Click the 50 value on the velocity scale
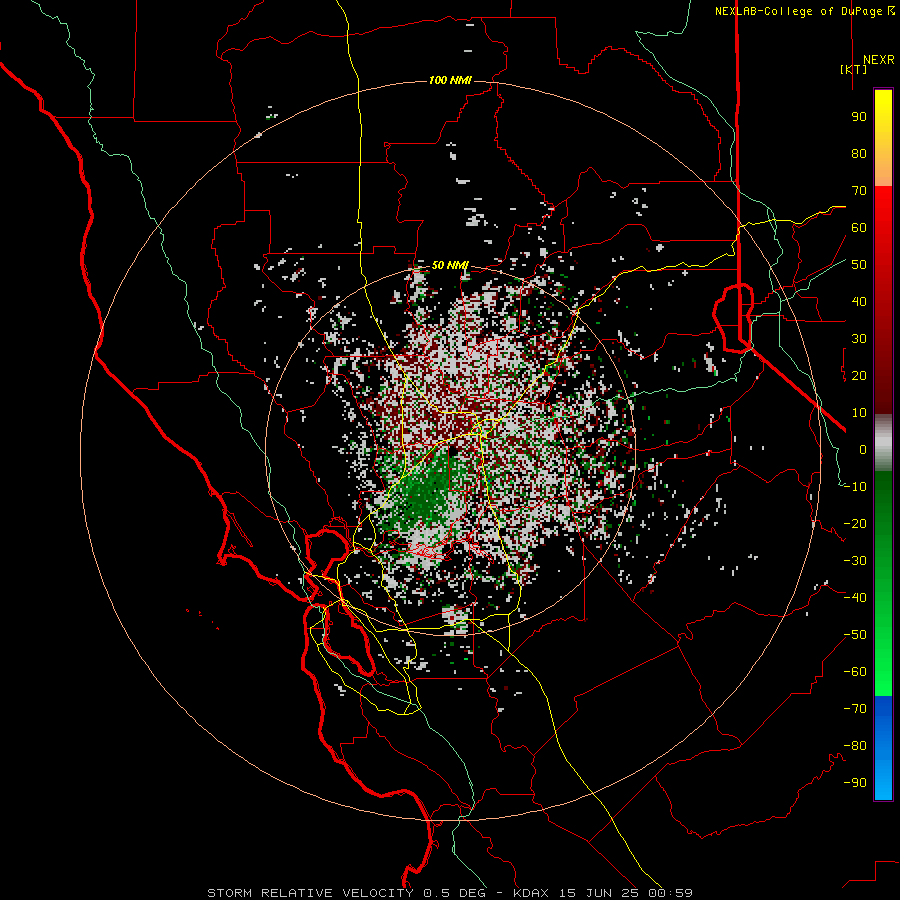This screenshot has height=900, width=900. point(859,265)
